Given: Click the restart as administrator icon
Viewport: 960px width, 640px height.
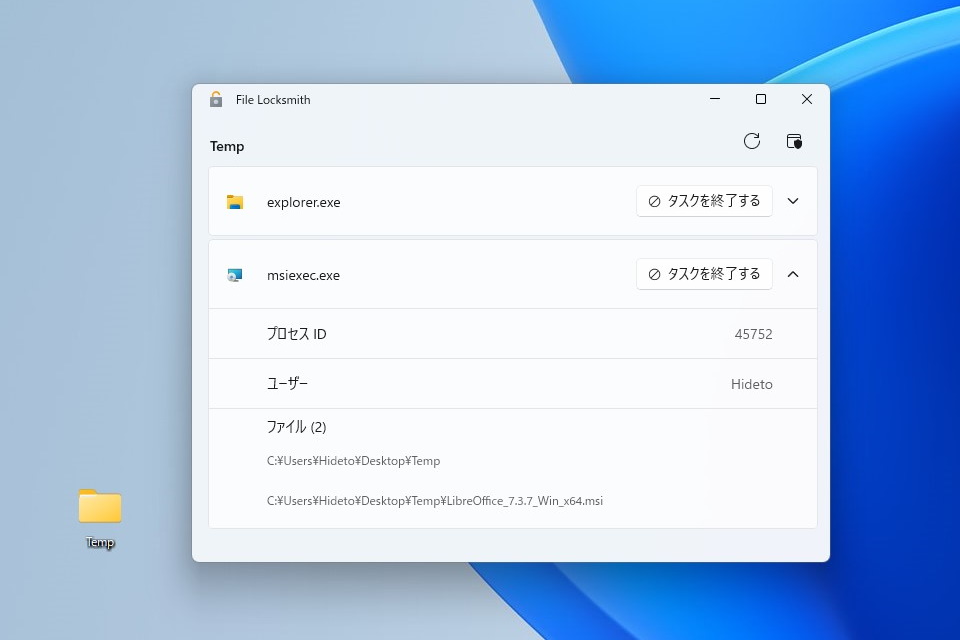Looking at the screenshot, I should pos(794,141).
